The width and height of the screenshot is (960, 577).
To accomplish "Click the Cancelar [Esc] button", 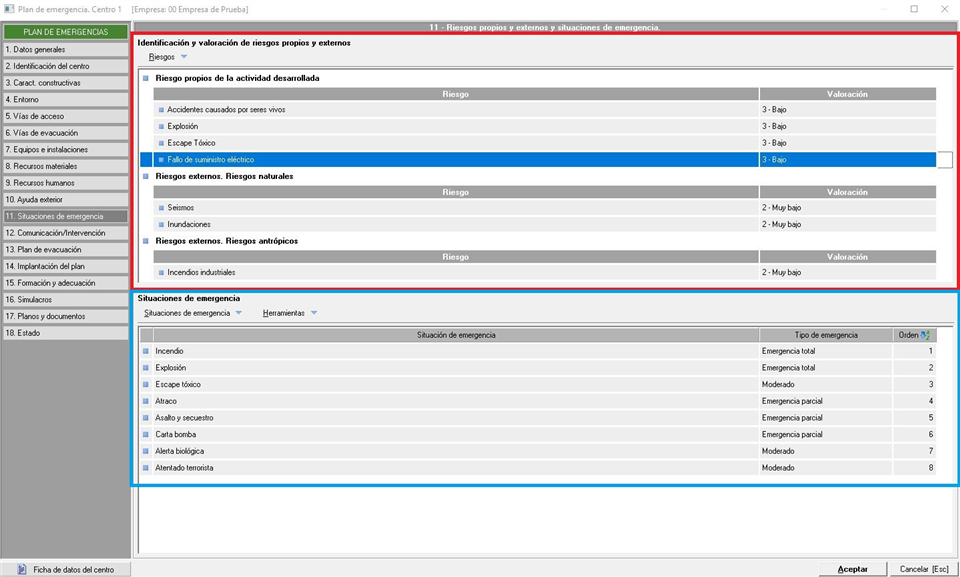I will (924, 569).
